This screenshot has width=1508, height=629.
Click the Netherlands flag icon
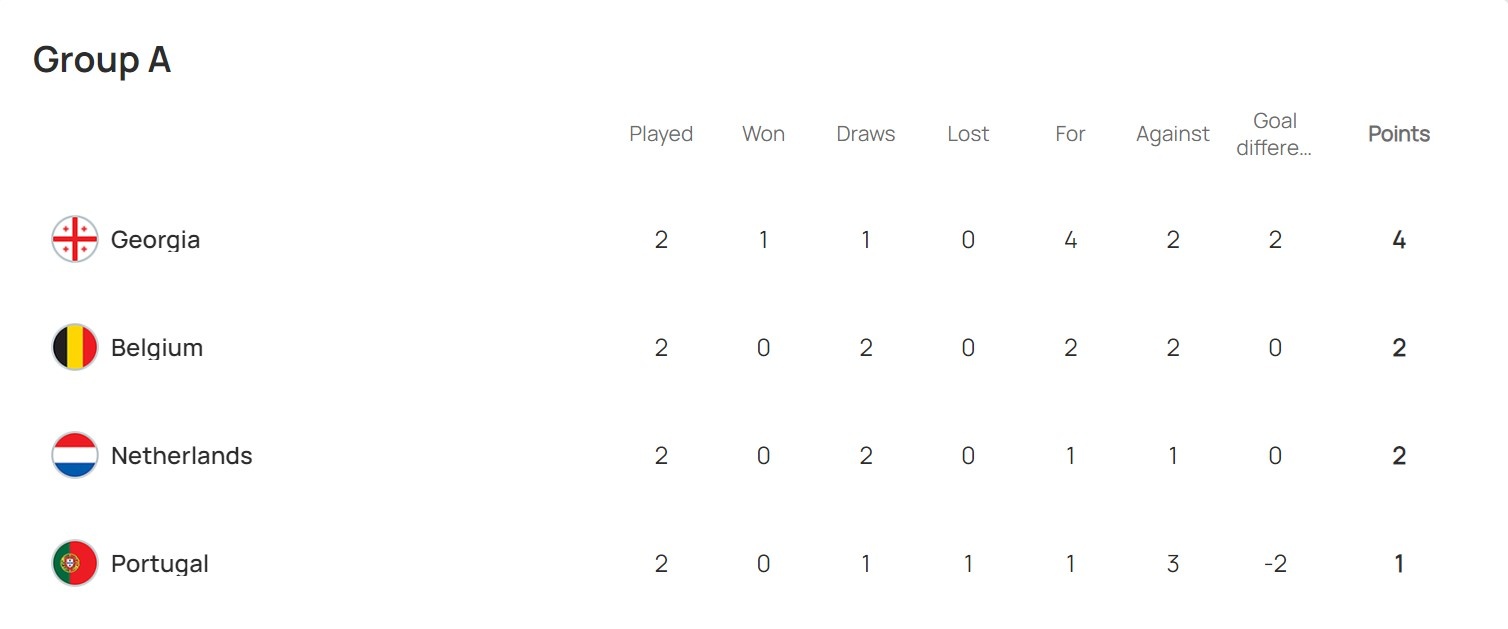pos(75,456)
